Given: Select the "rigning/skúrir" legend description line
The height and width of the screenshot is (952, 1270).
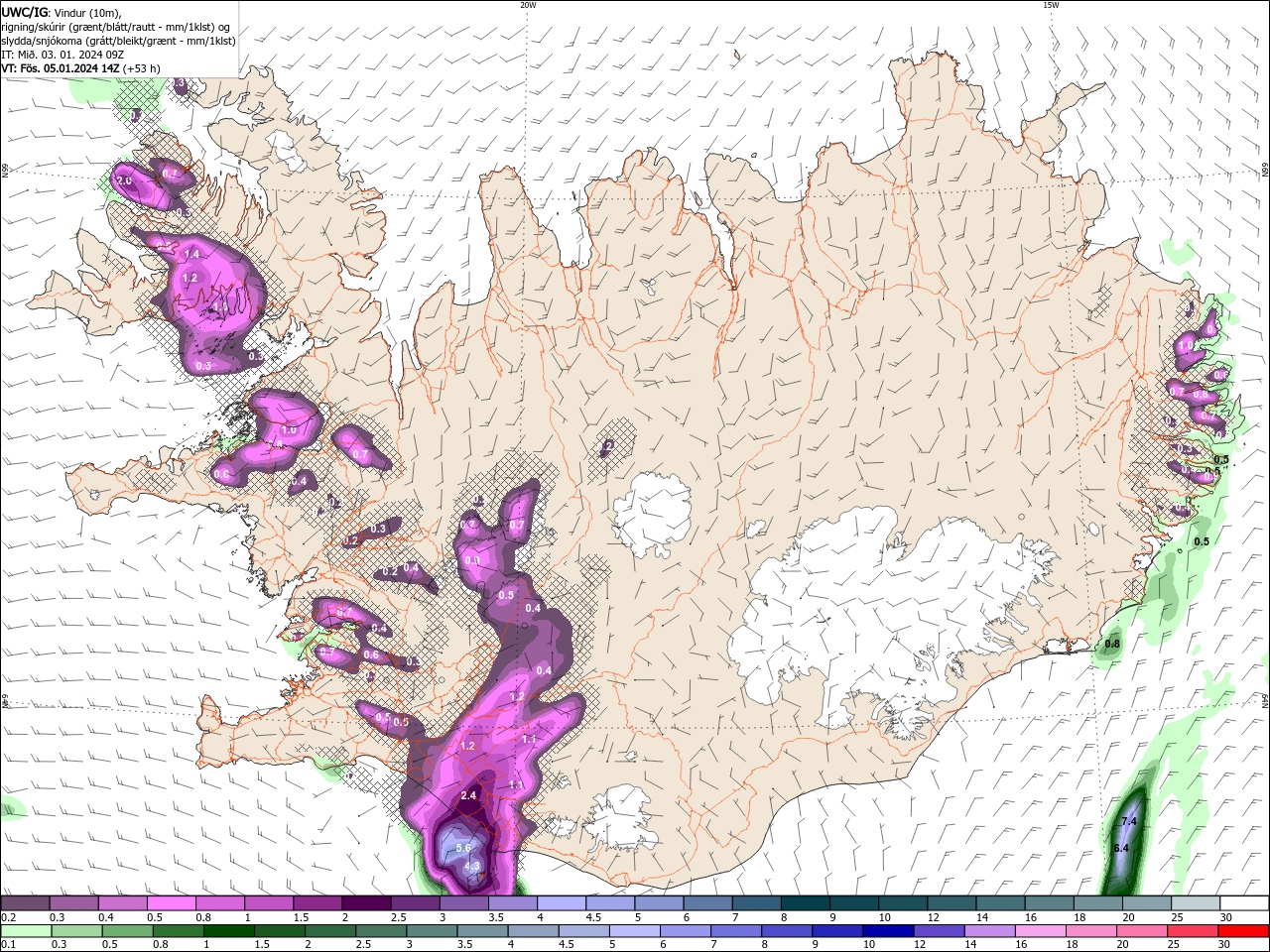Looking at the screenshot, I should coord(117,27).
